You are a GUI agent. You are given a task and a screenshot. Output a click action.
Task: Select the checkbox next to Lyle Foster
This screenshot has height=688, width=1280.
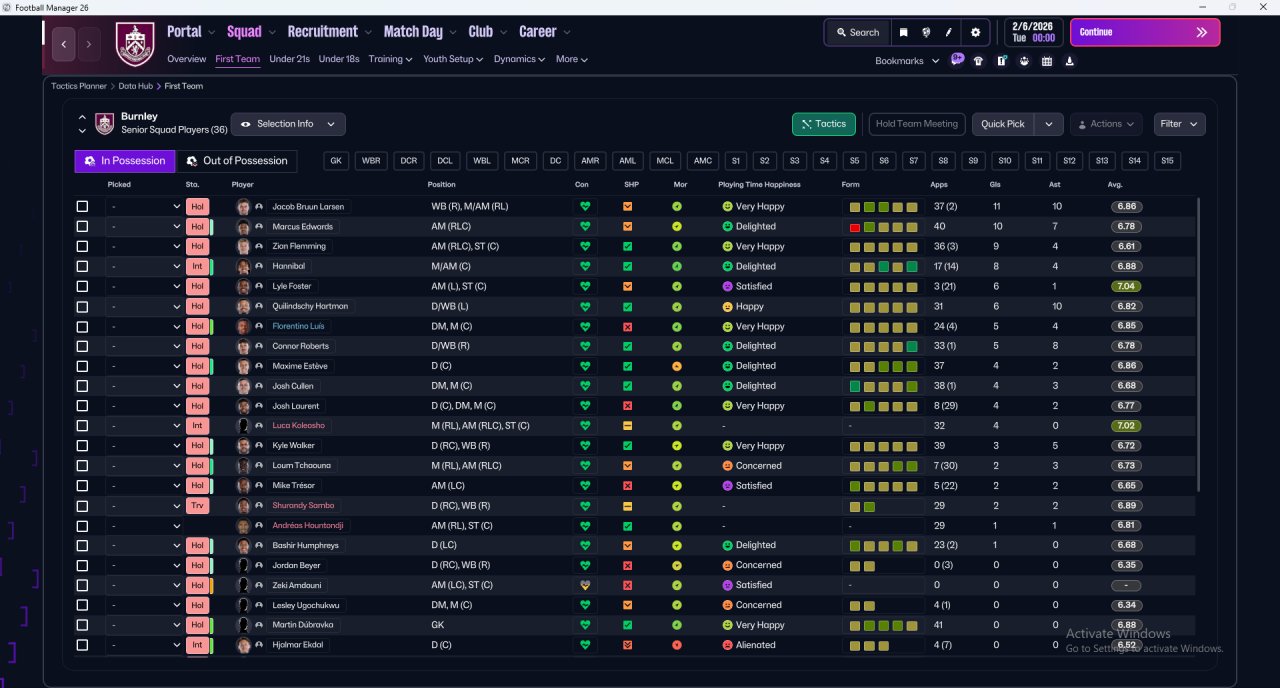point(82,287)
